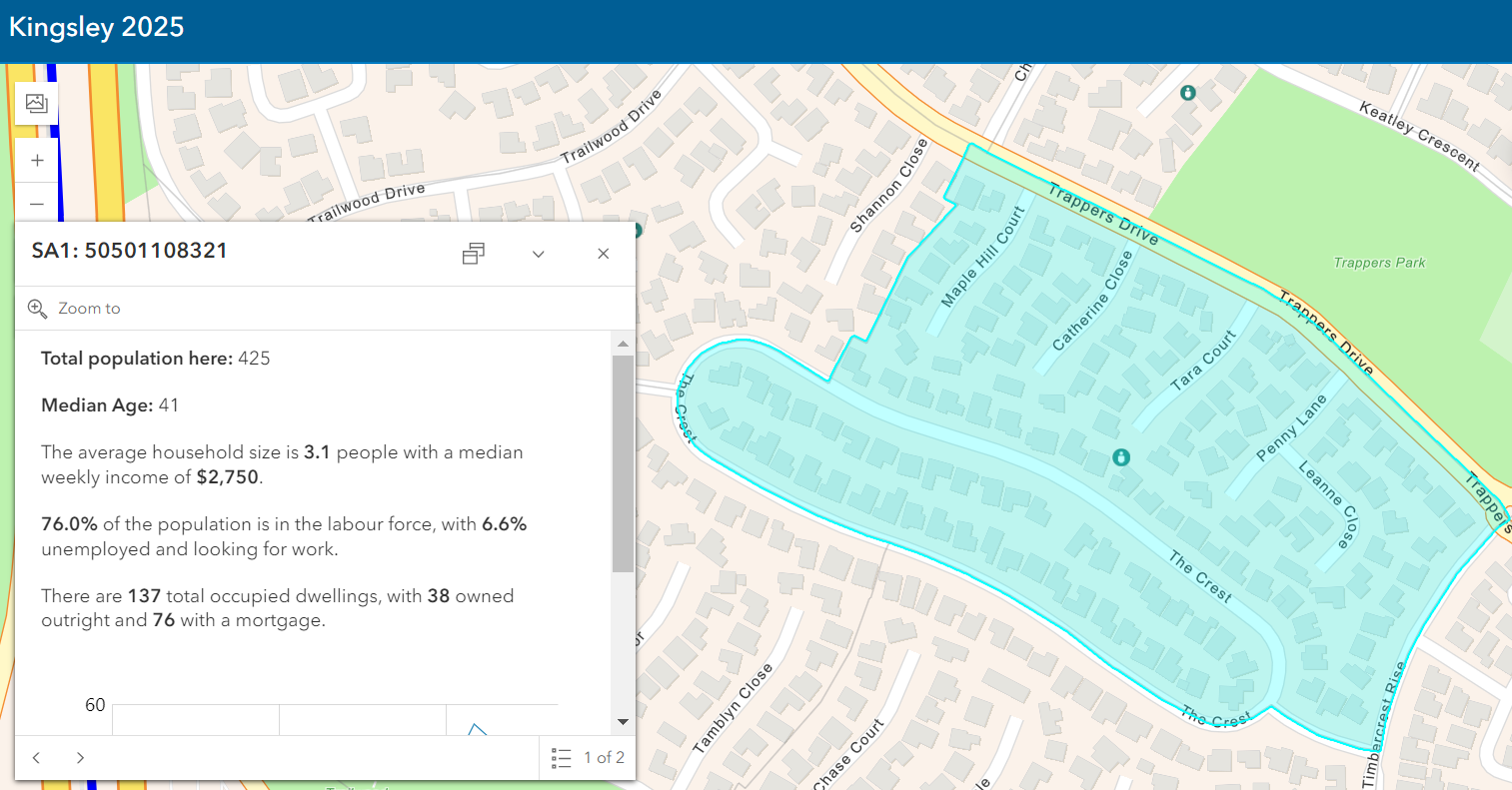Go to next feature in popup
The height and width of the screenshot is (790, 1512).
[80, 758]
